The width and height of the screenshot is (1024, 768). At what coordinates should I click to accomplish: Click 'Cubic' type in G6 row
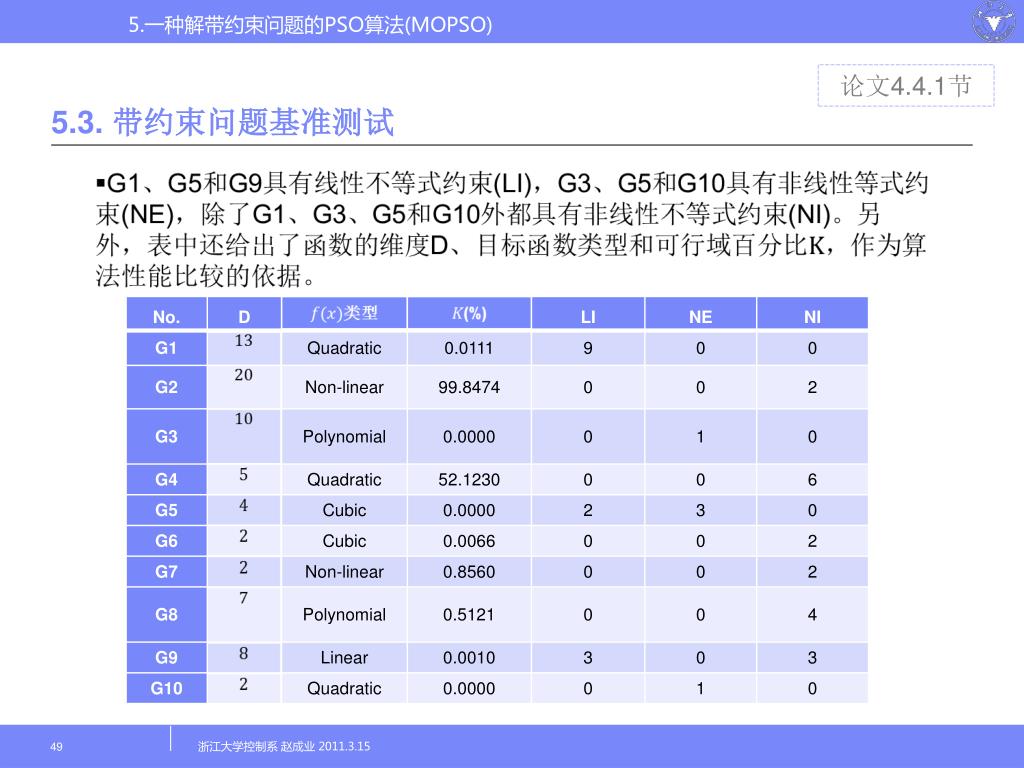[344, 541]
